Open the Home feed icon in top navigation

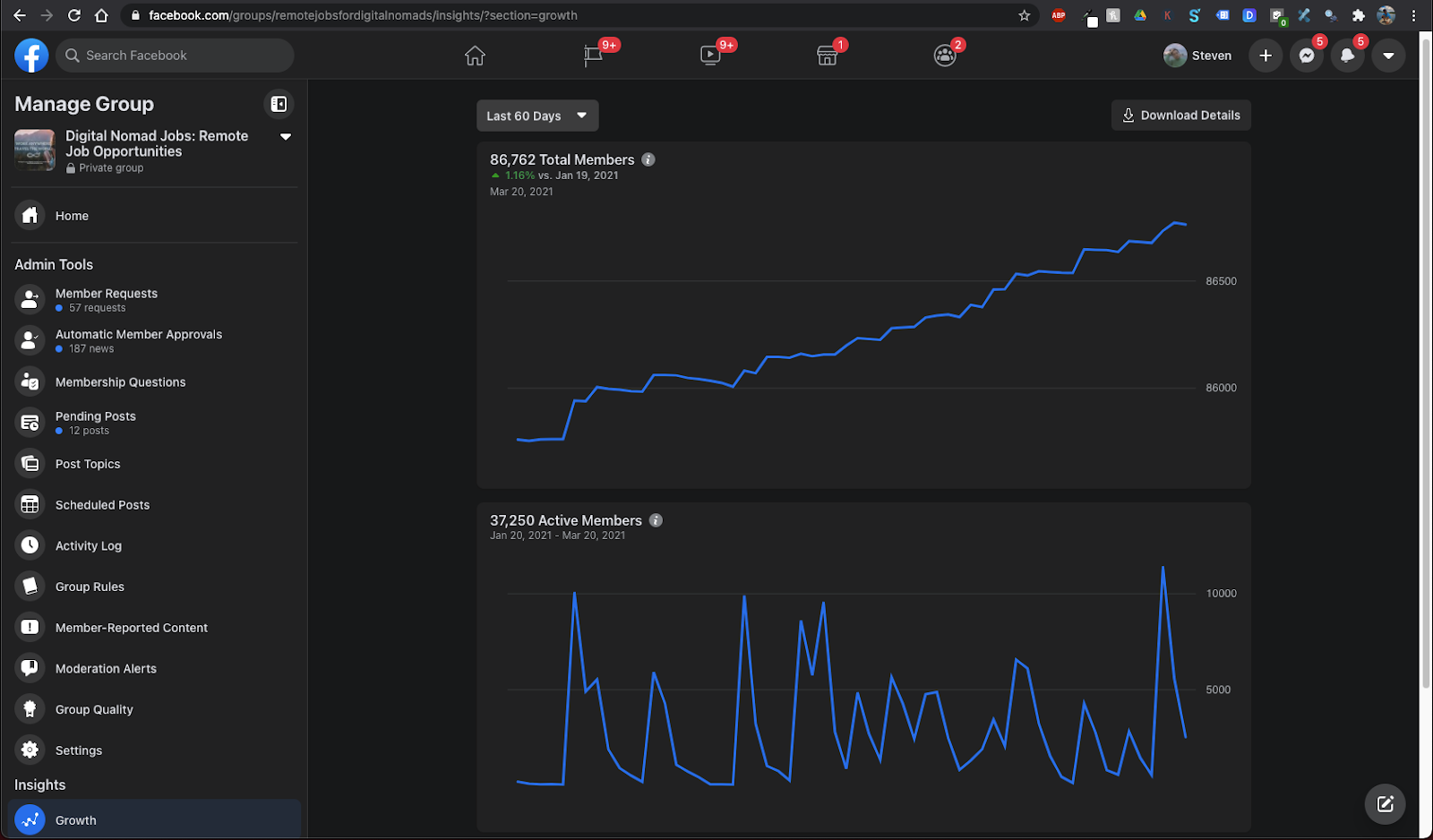click(475, 56)
